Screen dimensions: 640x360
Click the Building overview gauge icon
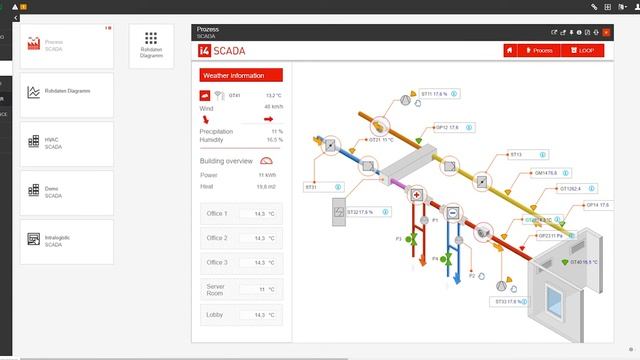point(266,161)
